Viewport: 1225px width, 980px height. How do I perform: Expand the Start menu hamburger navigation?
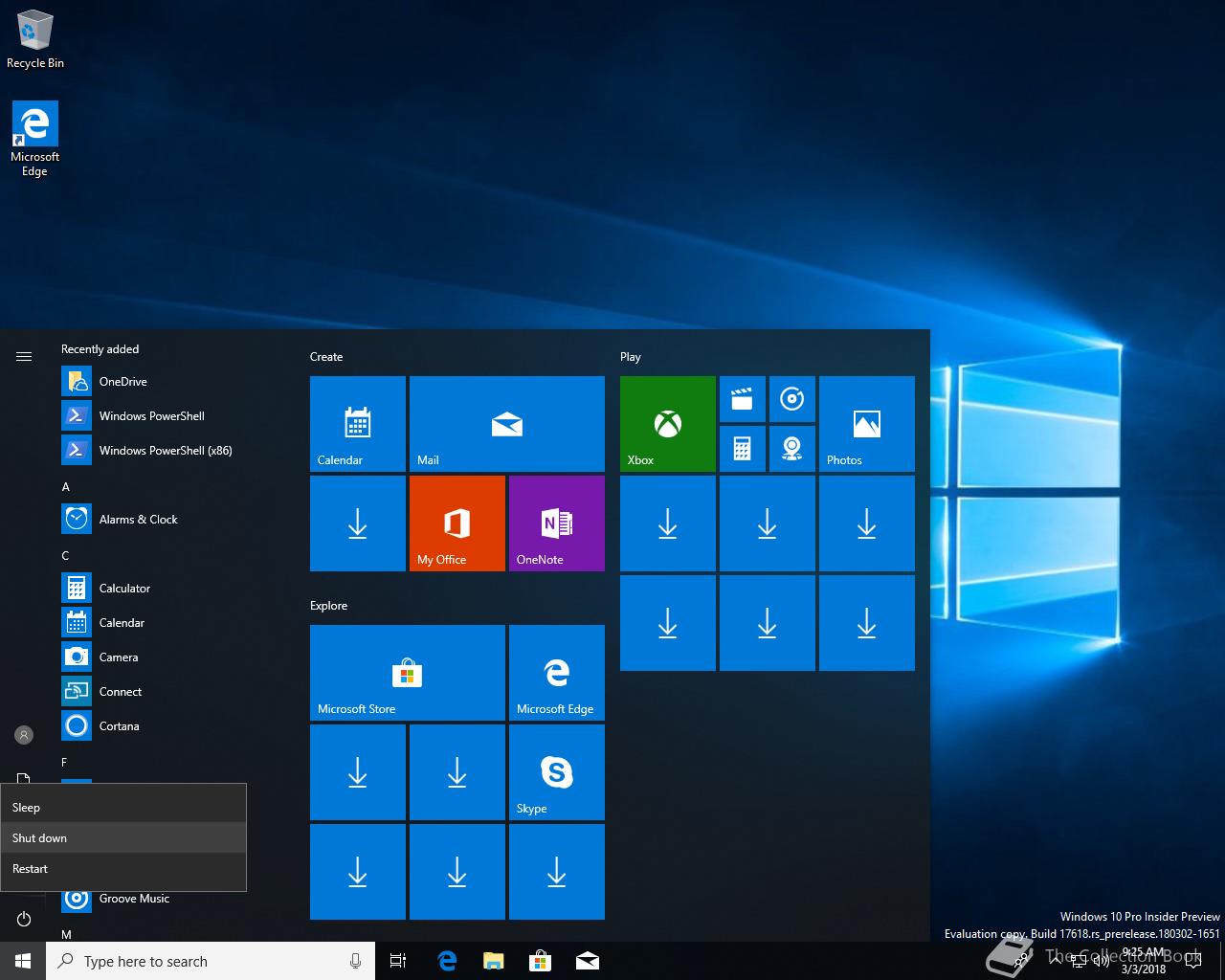[x=24, y=356]
